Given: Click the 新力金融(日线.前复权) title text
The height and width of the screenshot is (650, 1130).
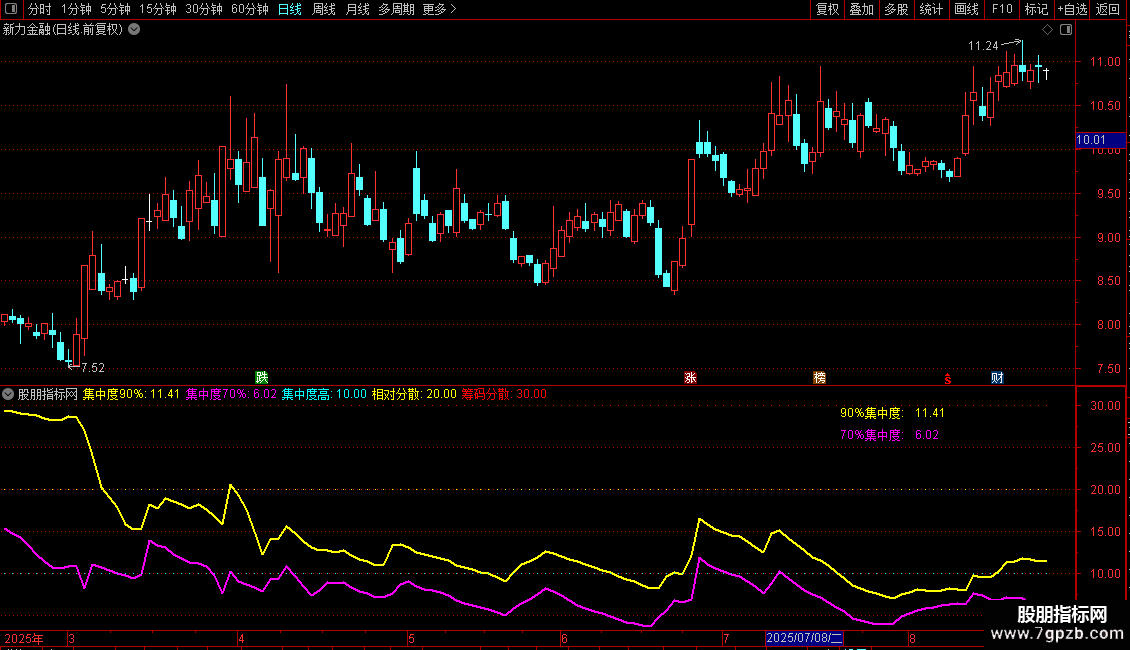Looking at the screenshot, I should point(63,30).
